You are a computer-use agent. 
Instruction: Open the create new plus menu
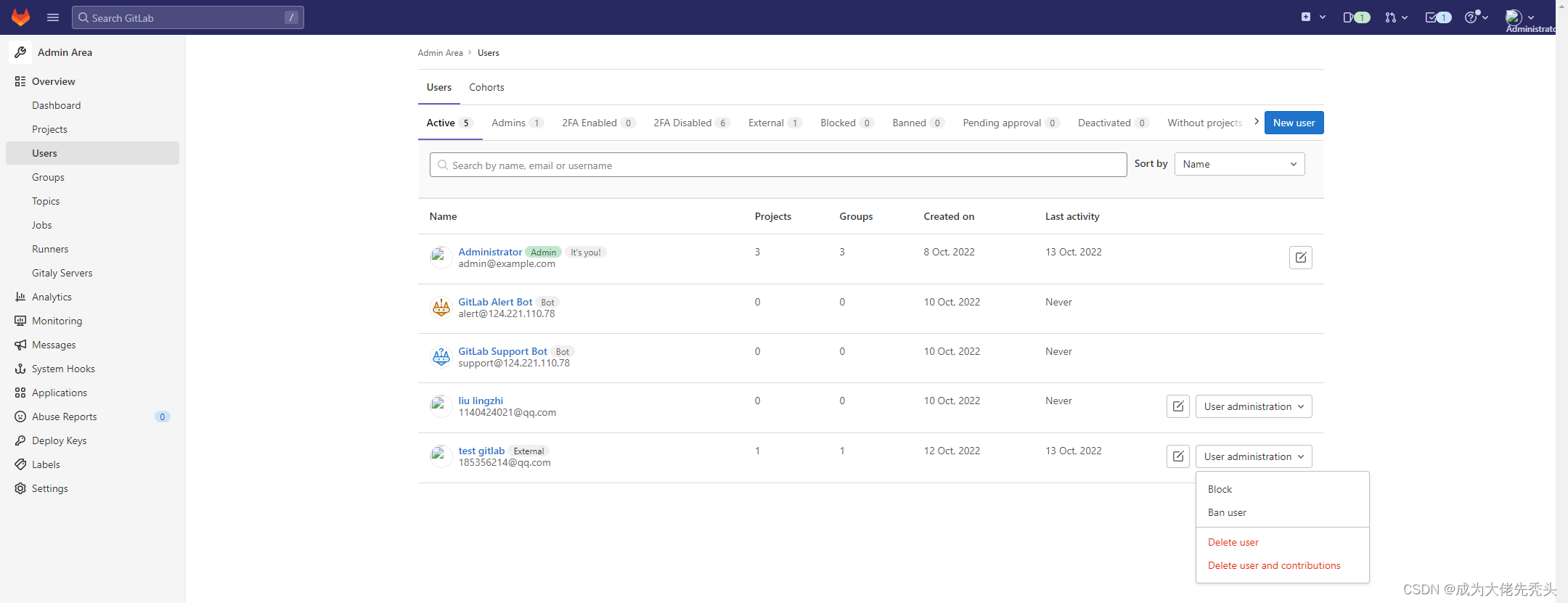(x=1313, y=17)
